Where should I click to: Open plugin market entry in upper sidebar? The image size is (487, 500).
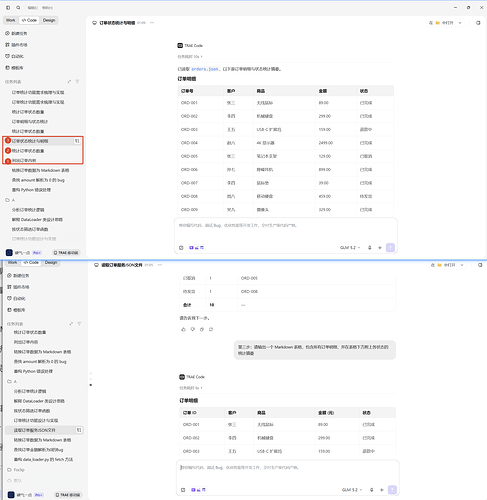tap(16, 45)
